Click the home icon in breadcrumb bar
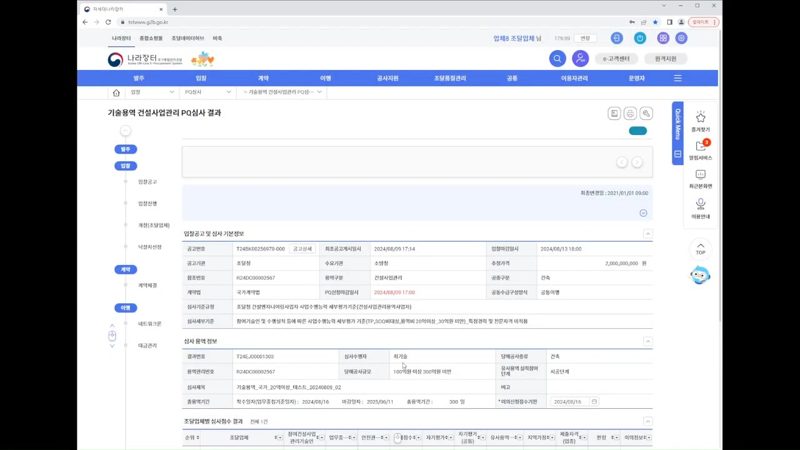This screenshot has height=450, width=800. click(116, 93)
